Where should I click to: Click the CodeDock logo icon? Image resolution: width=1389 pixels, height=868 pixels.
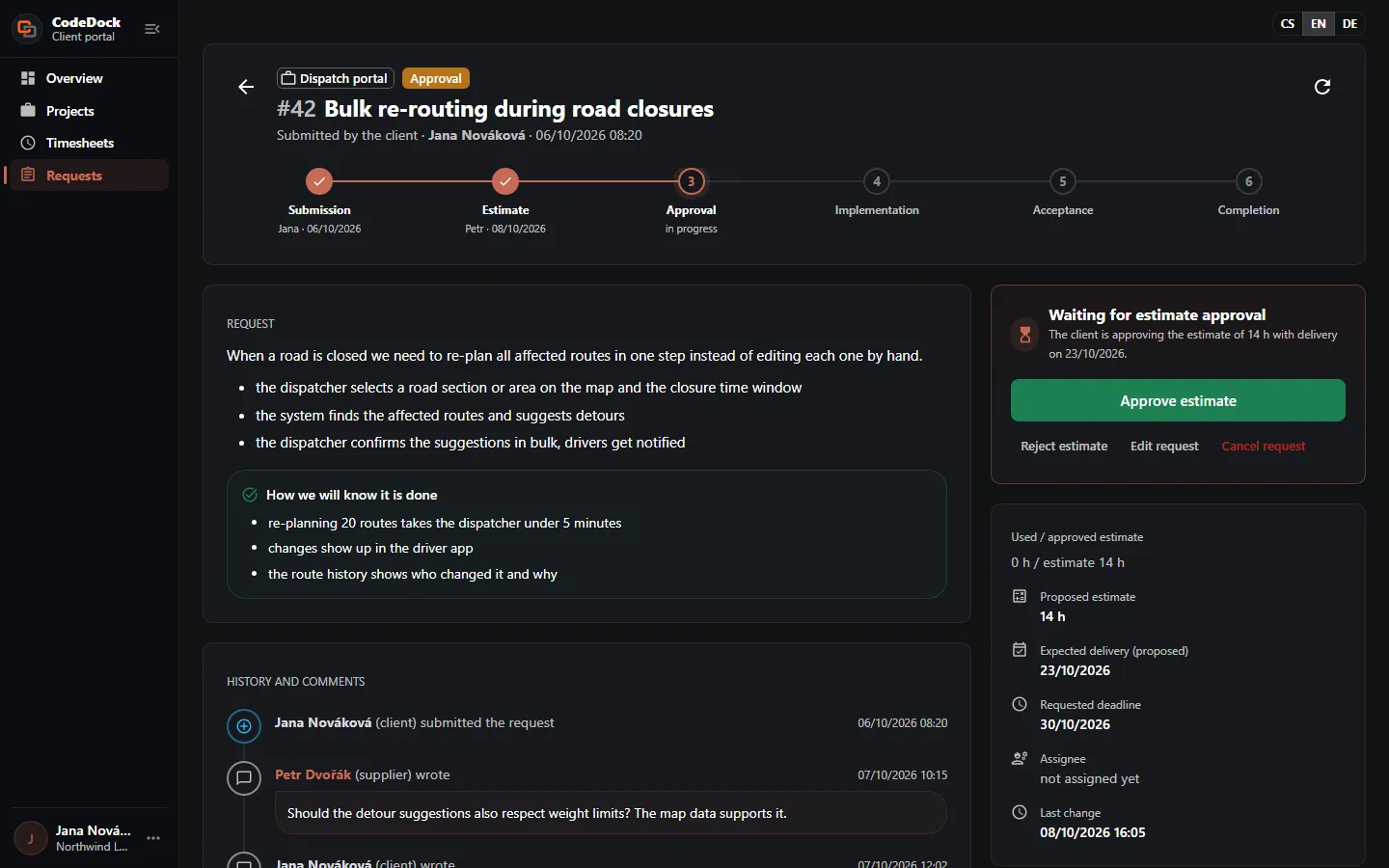(x=27, y=29)
